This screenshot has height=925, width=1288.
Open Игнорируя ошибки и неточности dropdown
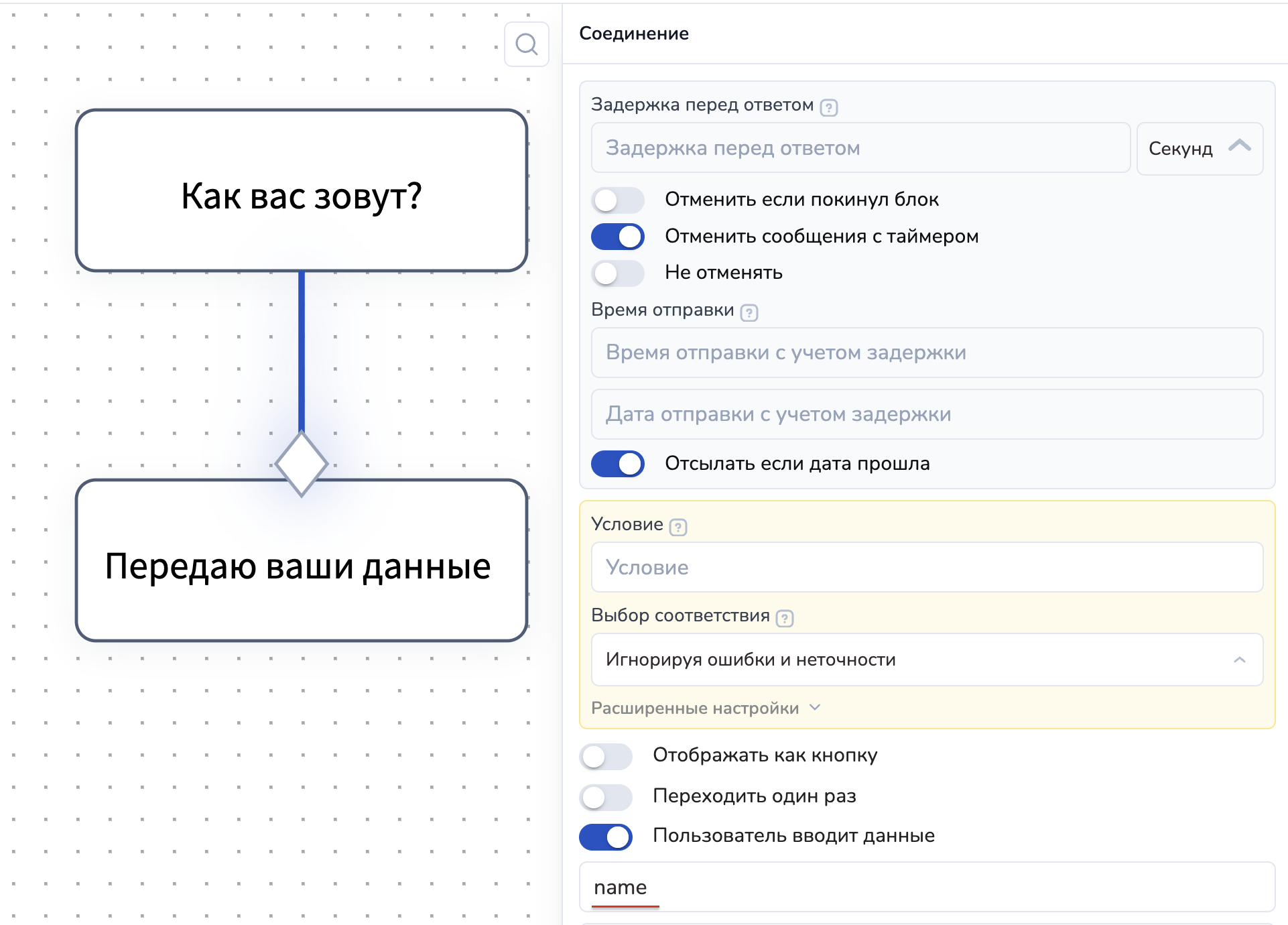927,660
